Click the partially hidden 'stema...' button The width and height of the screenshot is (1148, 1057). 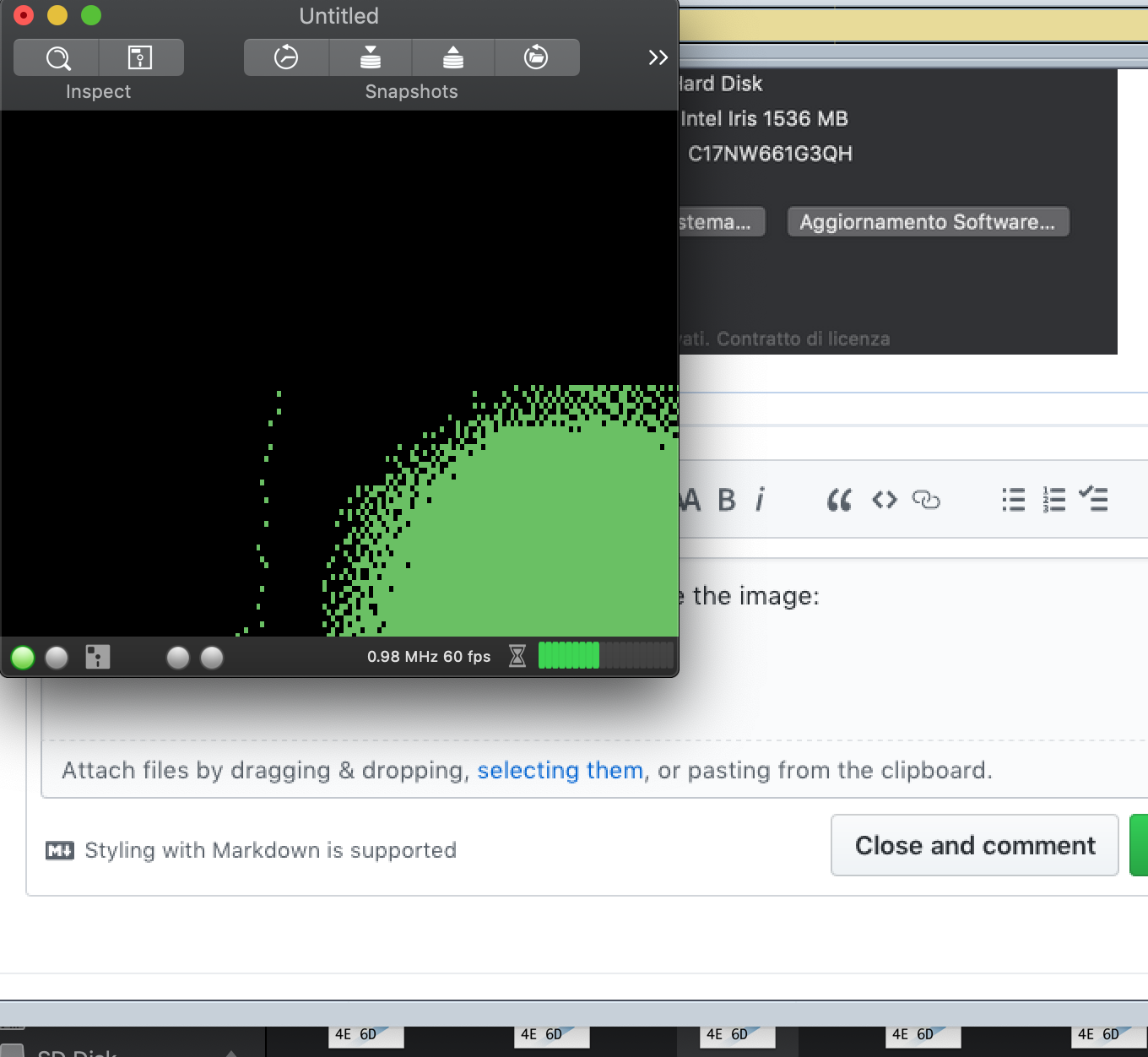(x=722, y=222)
